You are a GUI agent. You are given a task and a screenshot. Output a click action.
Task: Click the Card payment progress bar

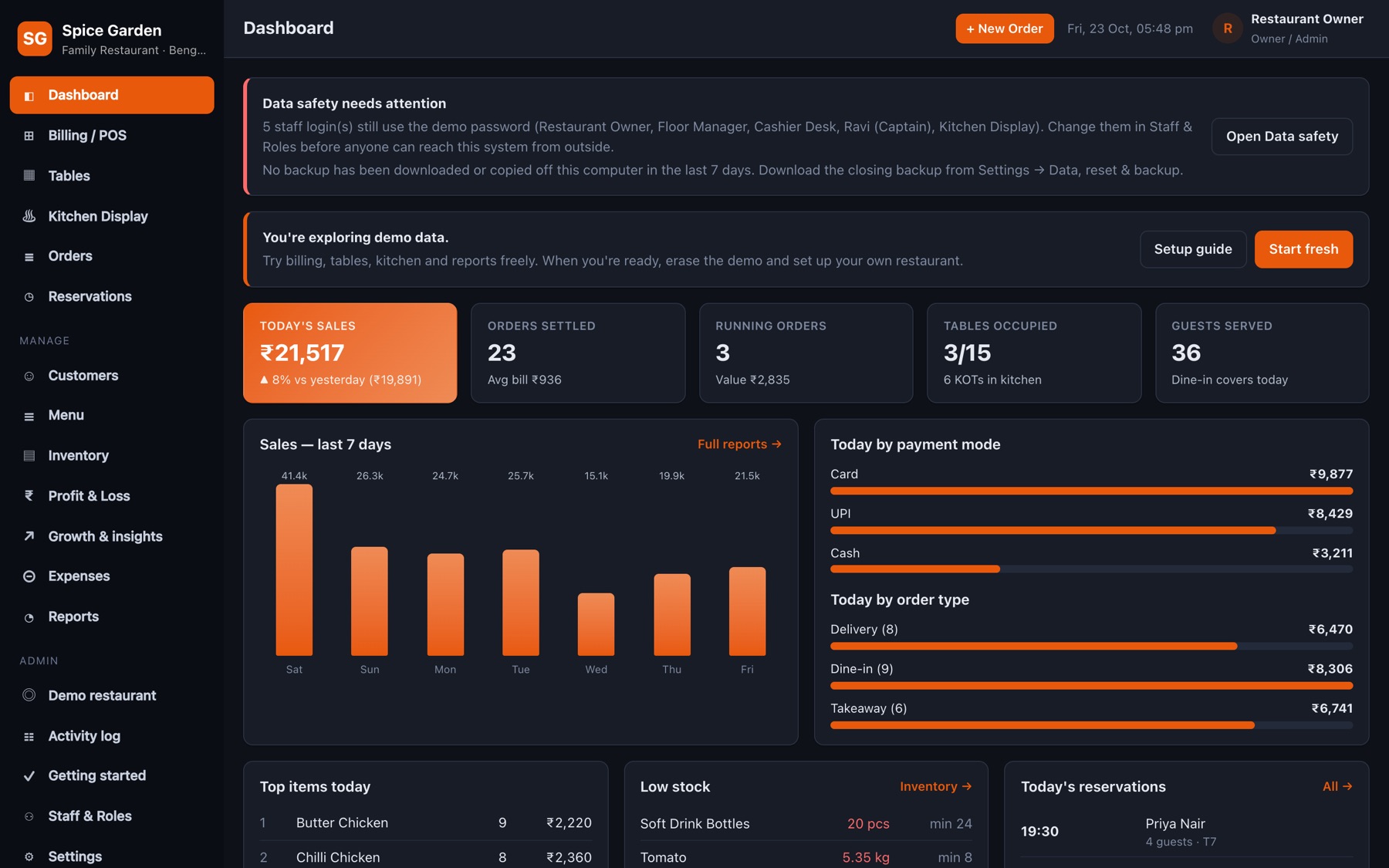(x=1091, y=491)
